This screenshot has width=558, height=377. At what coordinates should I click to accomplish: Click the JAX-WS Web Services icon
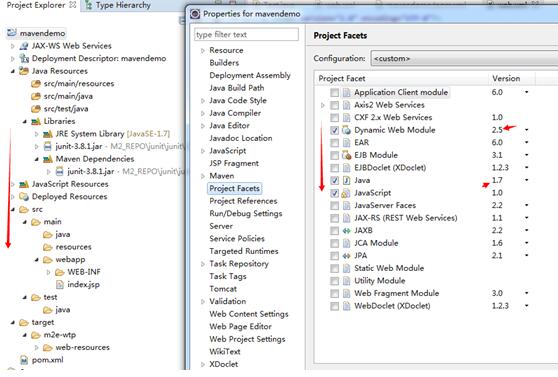coord(24,46)
